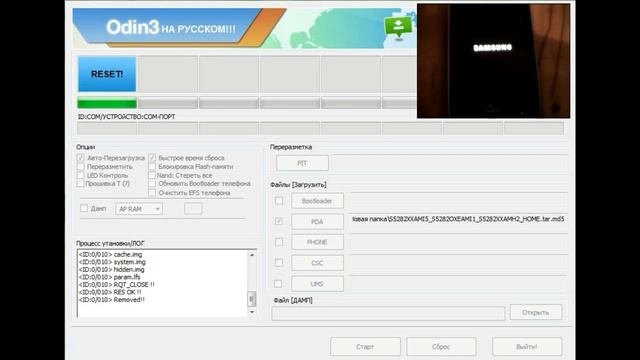Viewport: 640px width, 360px height.
Task: Click the Старт button
Action: (365, 347)
